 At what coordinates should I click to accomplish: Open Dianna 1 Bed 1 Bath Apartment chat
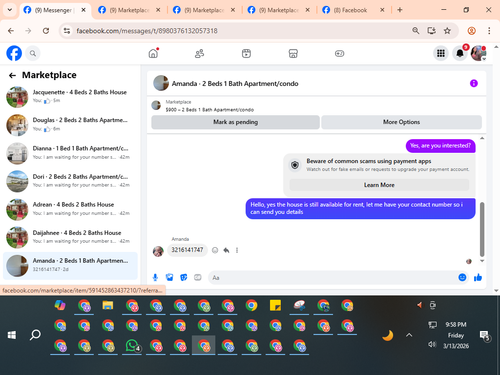70,153
